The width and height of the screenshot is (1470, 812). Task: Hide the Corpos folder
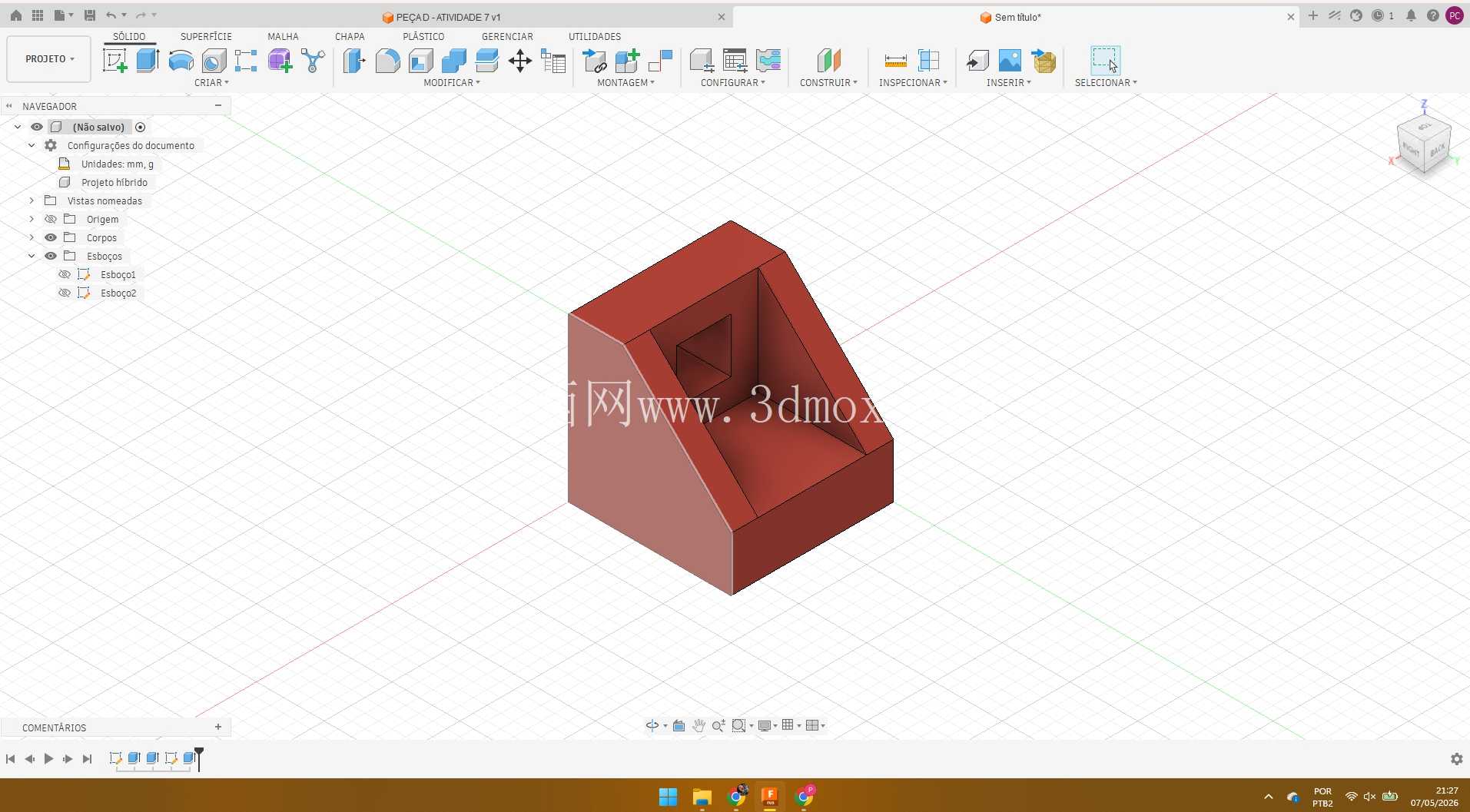click(51, 237)
